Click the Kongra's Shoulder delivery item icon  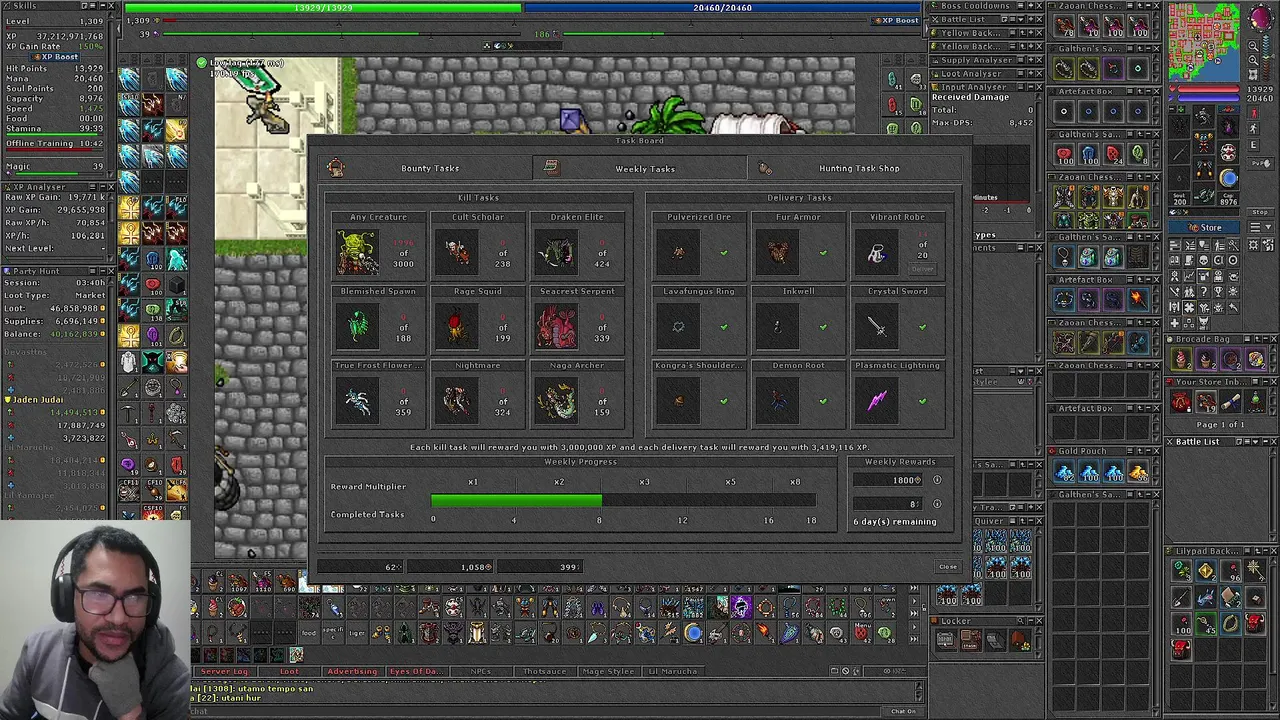pos(678,401)
